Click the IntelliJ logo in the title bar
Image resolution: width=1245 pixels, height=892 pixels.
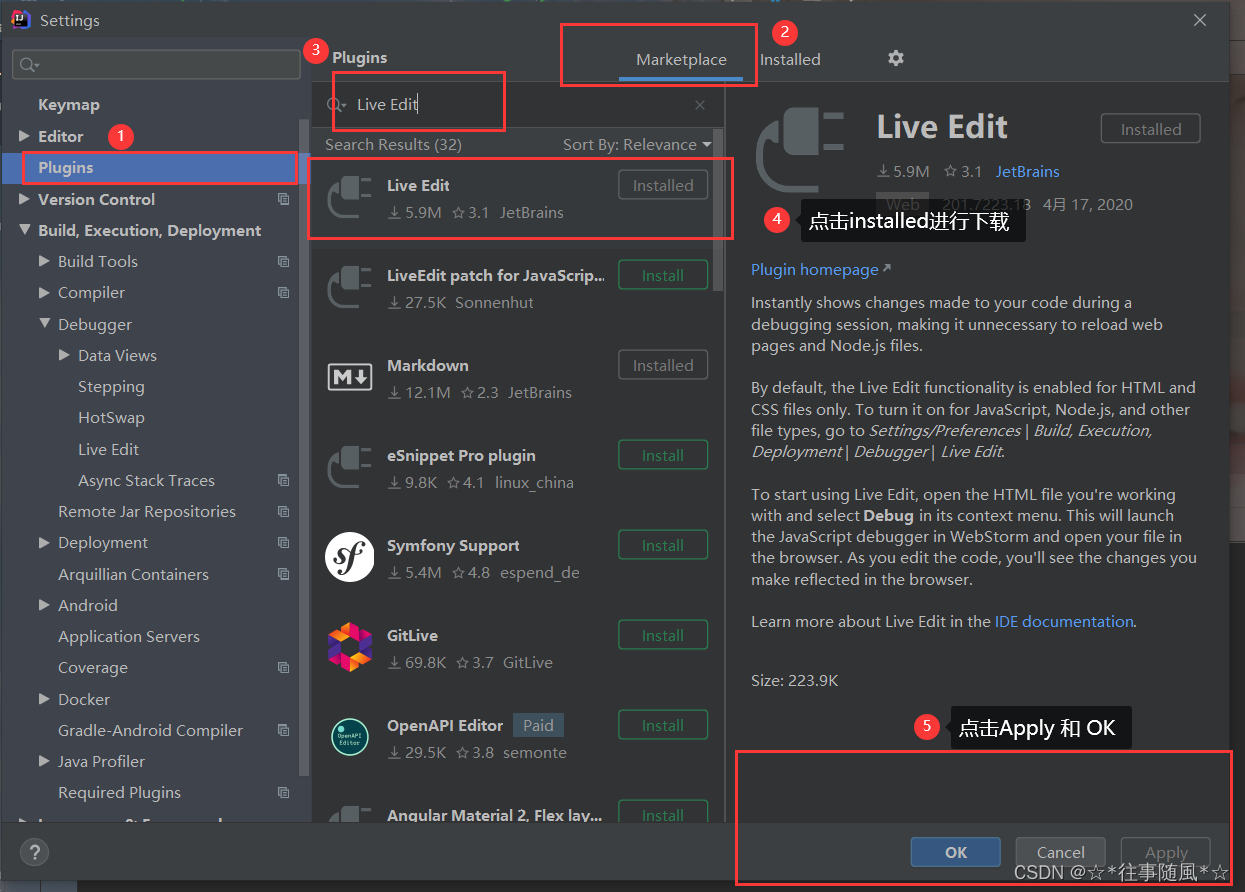(x=20, y=19)
